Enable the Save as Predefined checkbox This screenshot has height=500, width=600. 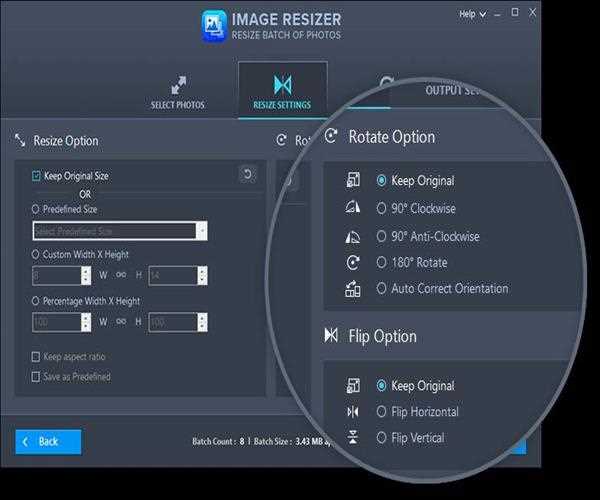pyautogui.click(x=37, y=377)
